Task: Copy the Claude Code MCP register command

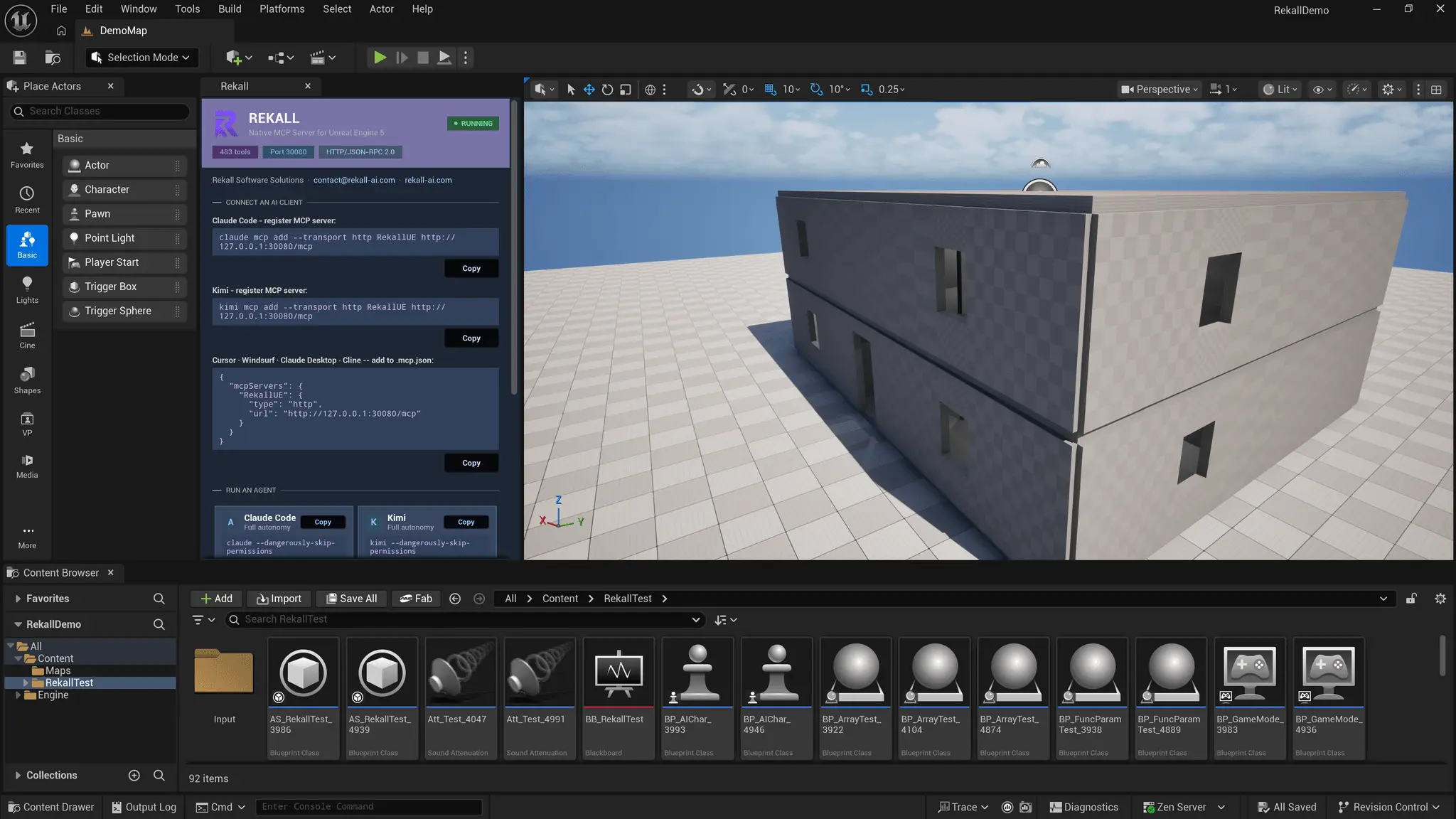Action: tap(471, 269)
